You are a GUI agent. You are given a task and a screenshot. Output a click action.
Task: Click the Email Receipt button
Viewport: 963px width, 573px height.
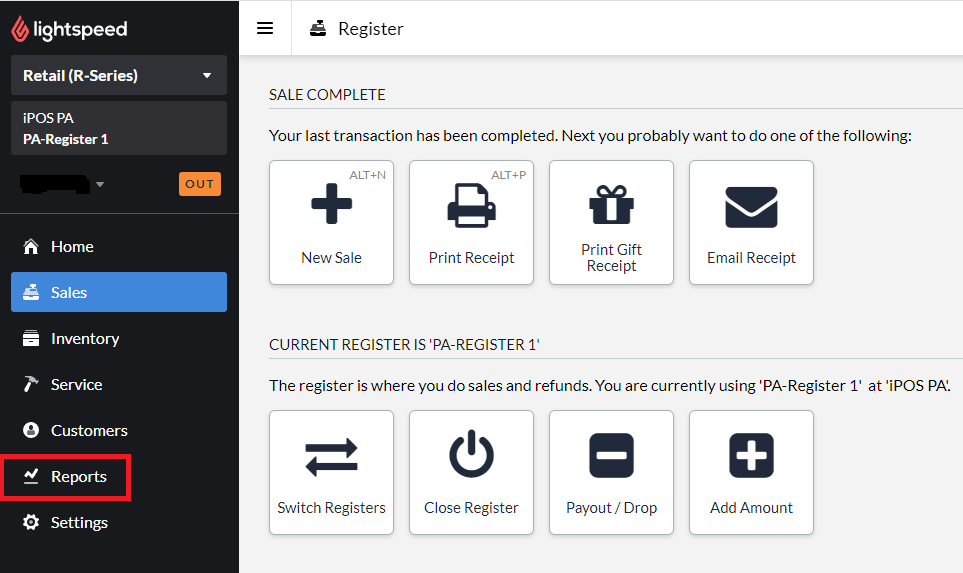(752, 222)
